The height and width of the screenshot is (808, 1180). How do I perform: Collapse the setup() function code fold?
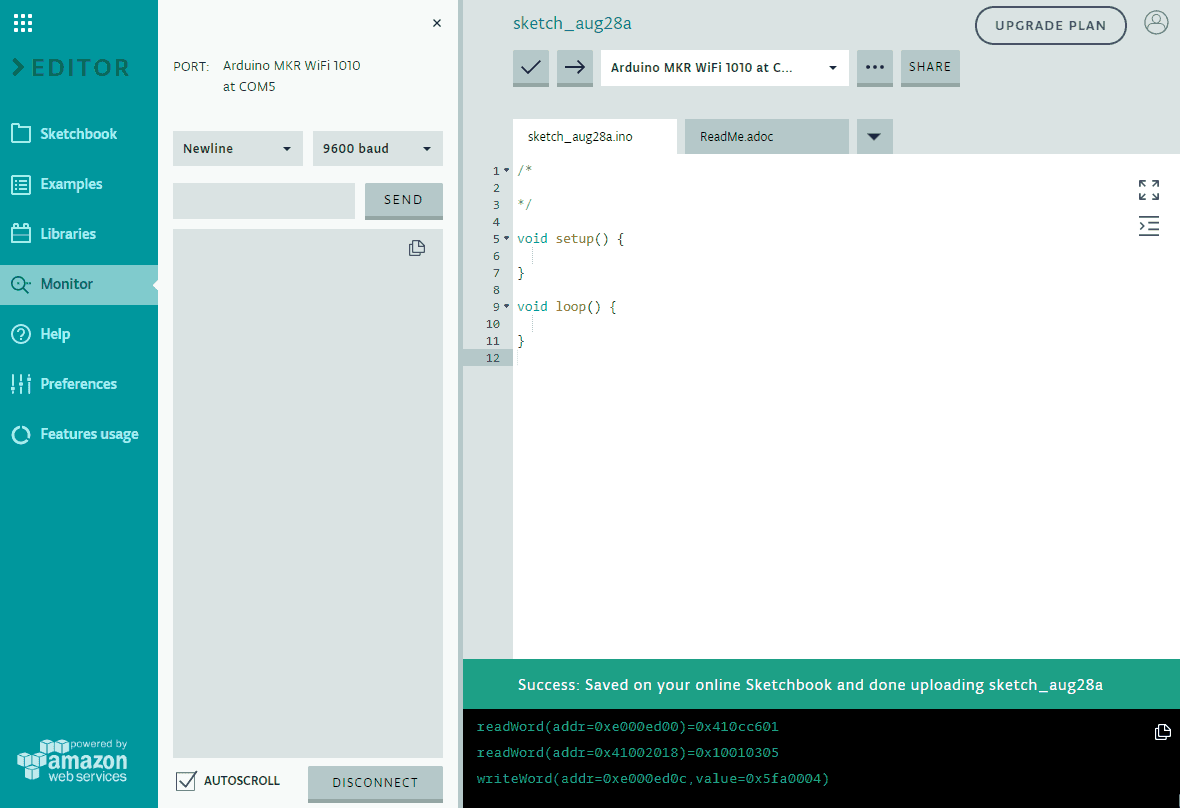tap(507, 239)
